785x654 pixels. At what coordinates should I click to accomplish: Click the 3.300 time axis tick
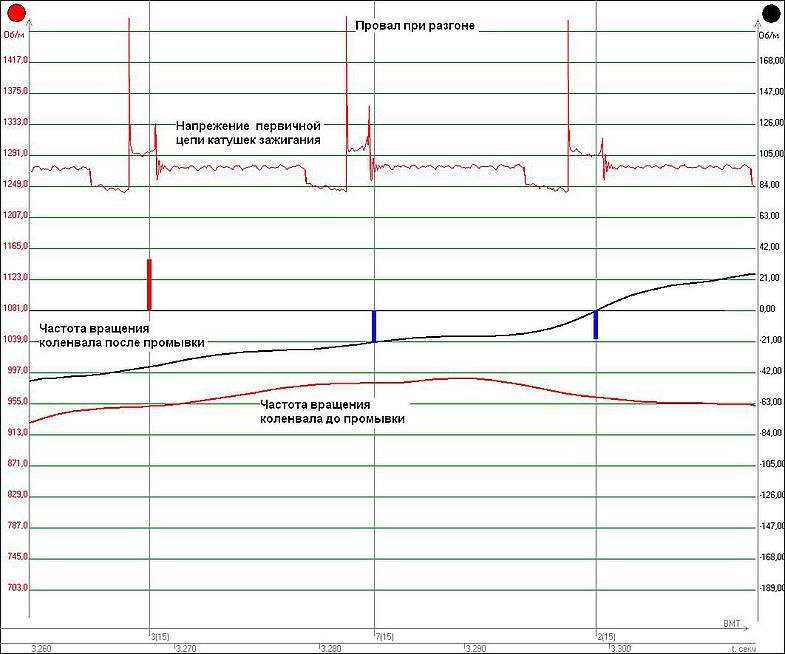[619, 648]
